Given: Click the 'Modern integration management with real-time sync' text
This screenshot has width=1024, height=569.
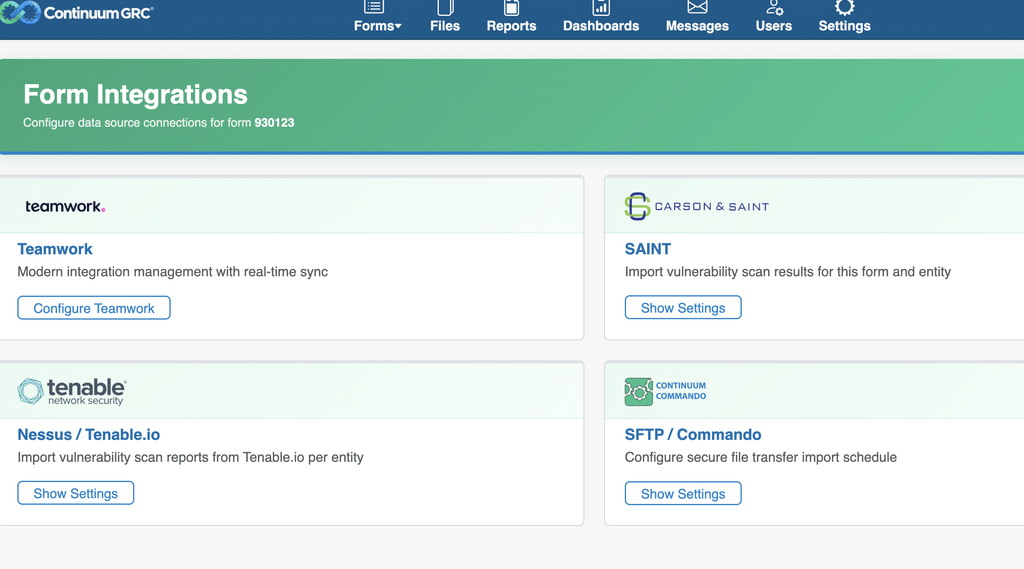Looking at the screenshot, I should (172, 272).
